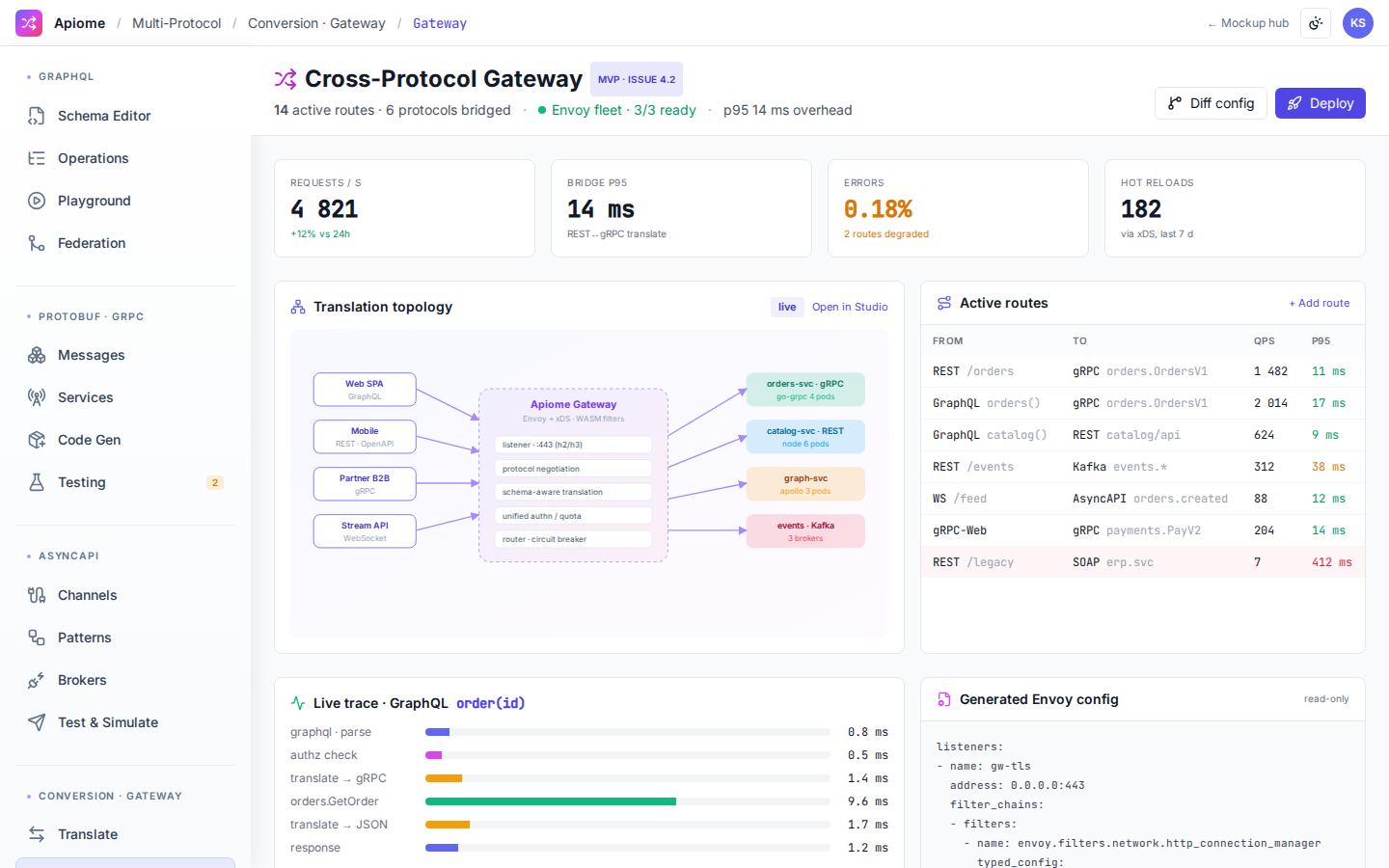Click the Test & Simulate send icon
This screenshot has height=868, width=1389.
click(37, 722)
